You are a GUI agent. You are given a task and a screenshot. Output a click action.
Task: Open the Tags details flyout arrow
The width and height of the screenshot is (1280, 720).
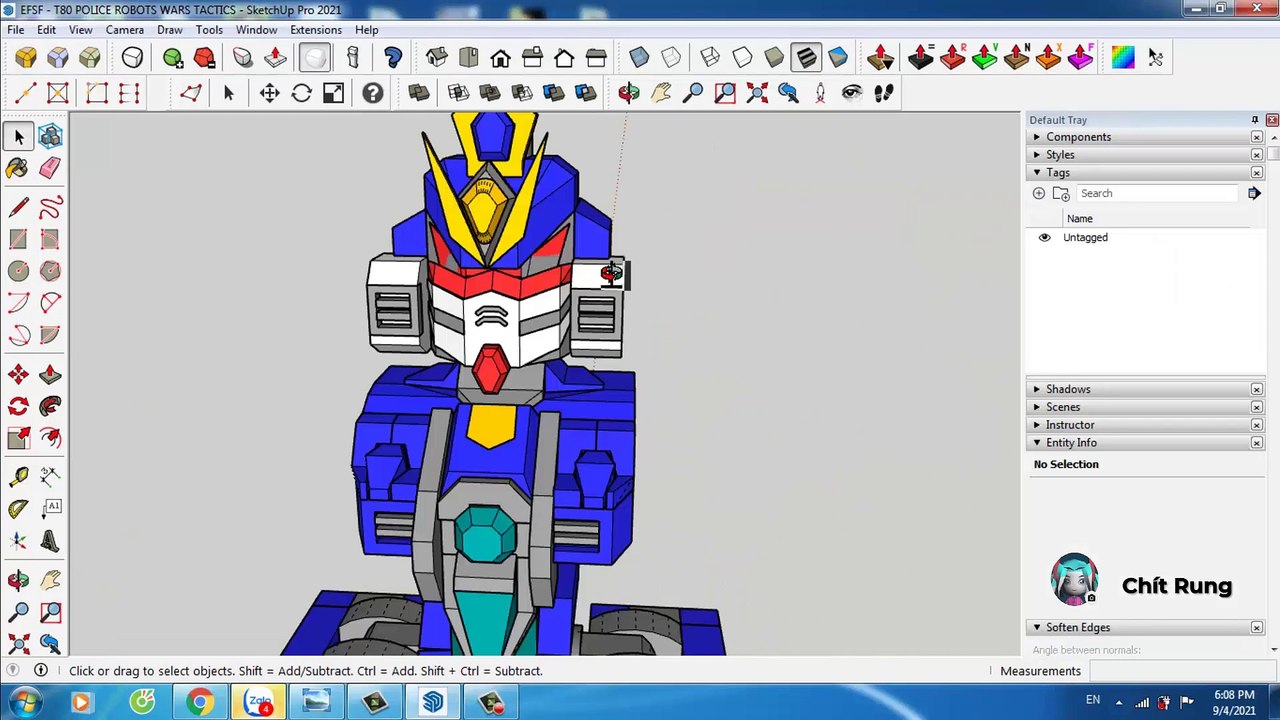pyautogui.click(x=1254, y=193)
